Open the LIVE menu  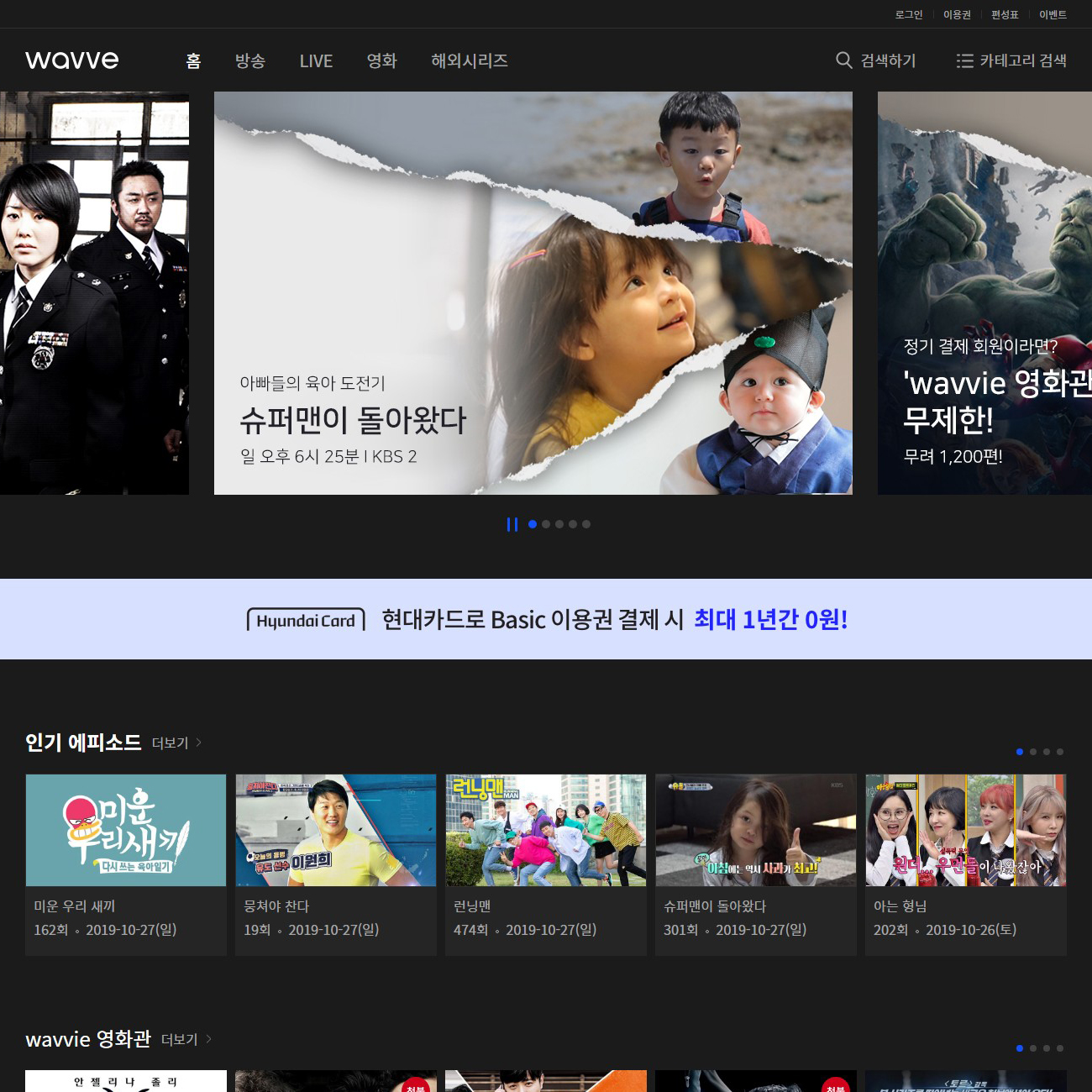[316, 60]
